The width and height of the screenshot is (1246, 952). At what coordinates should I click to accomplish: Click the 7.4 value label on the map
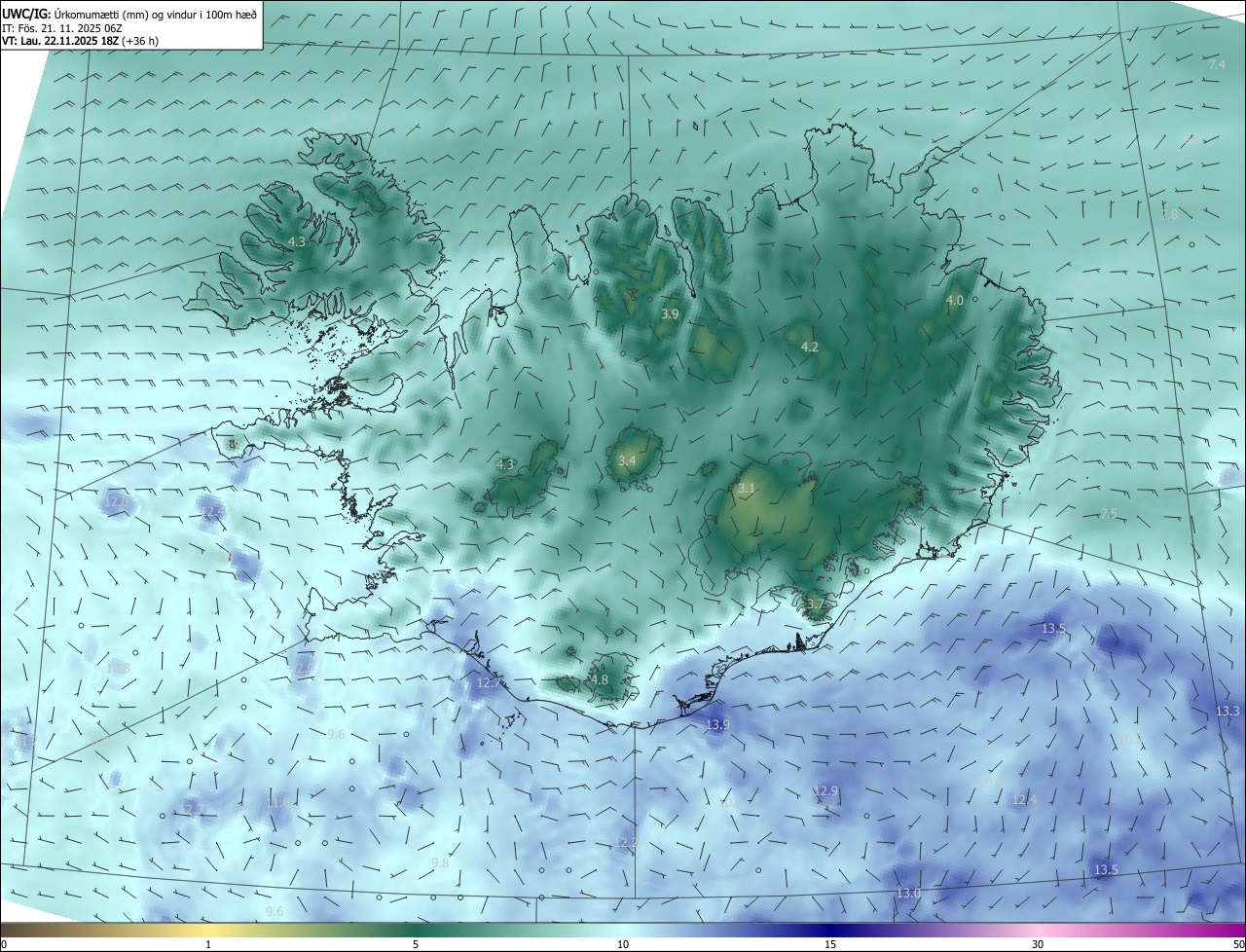(x=1218, y=65)
